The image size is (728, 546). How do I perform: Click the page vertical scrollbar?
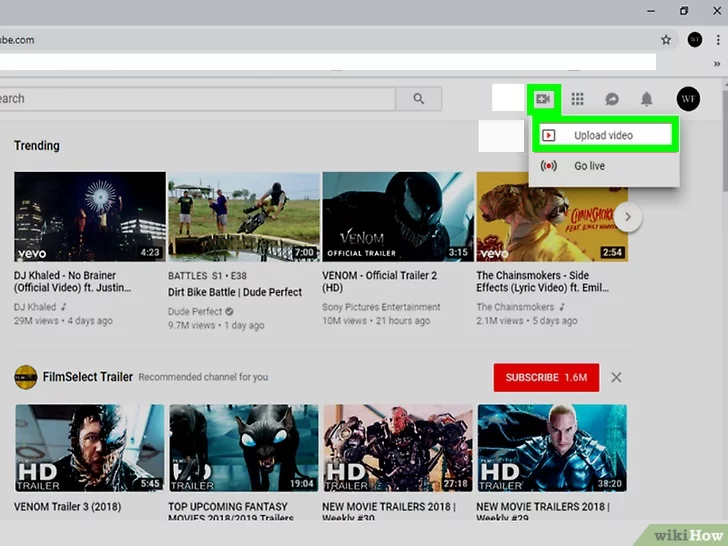(x=725, y=139)
